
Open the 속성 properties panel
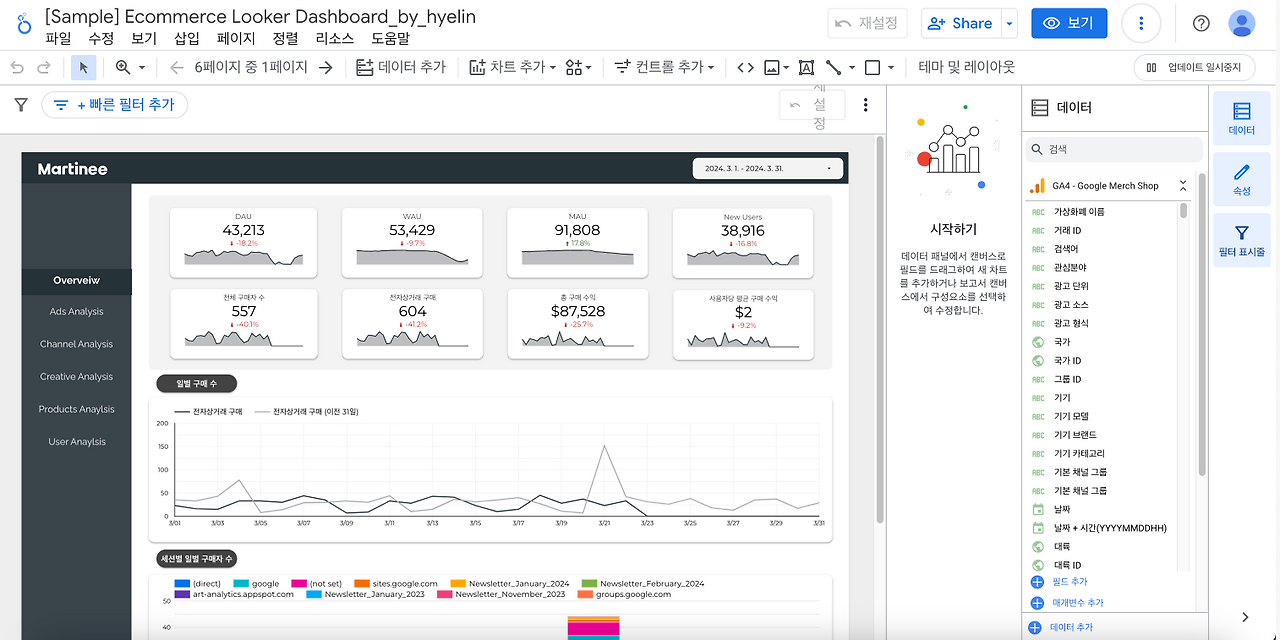point(1242,179)
